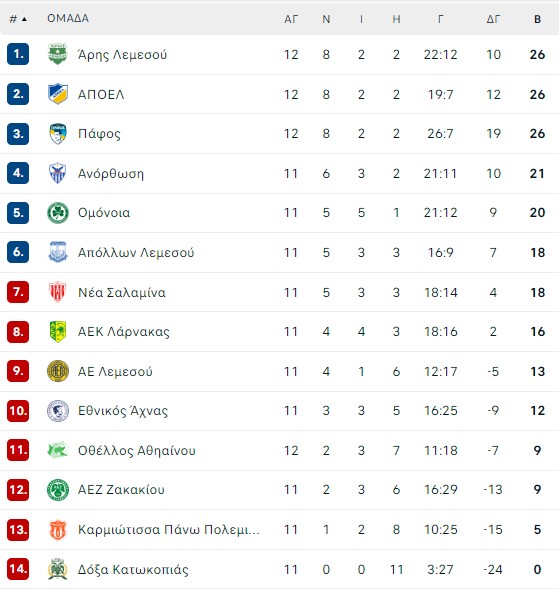Viewport: 559px width, 589px height.
Task: Open the Πάφος club crest
Action: point(57,134)
